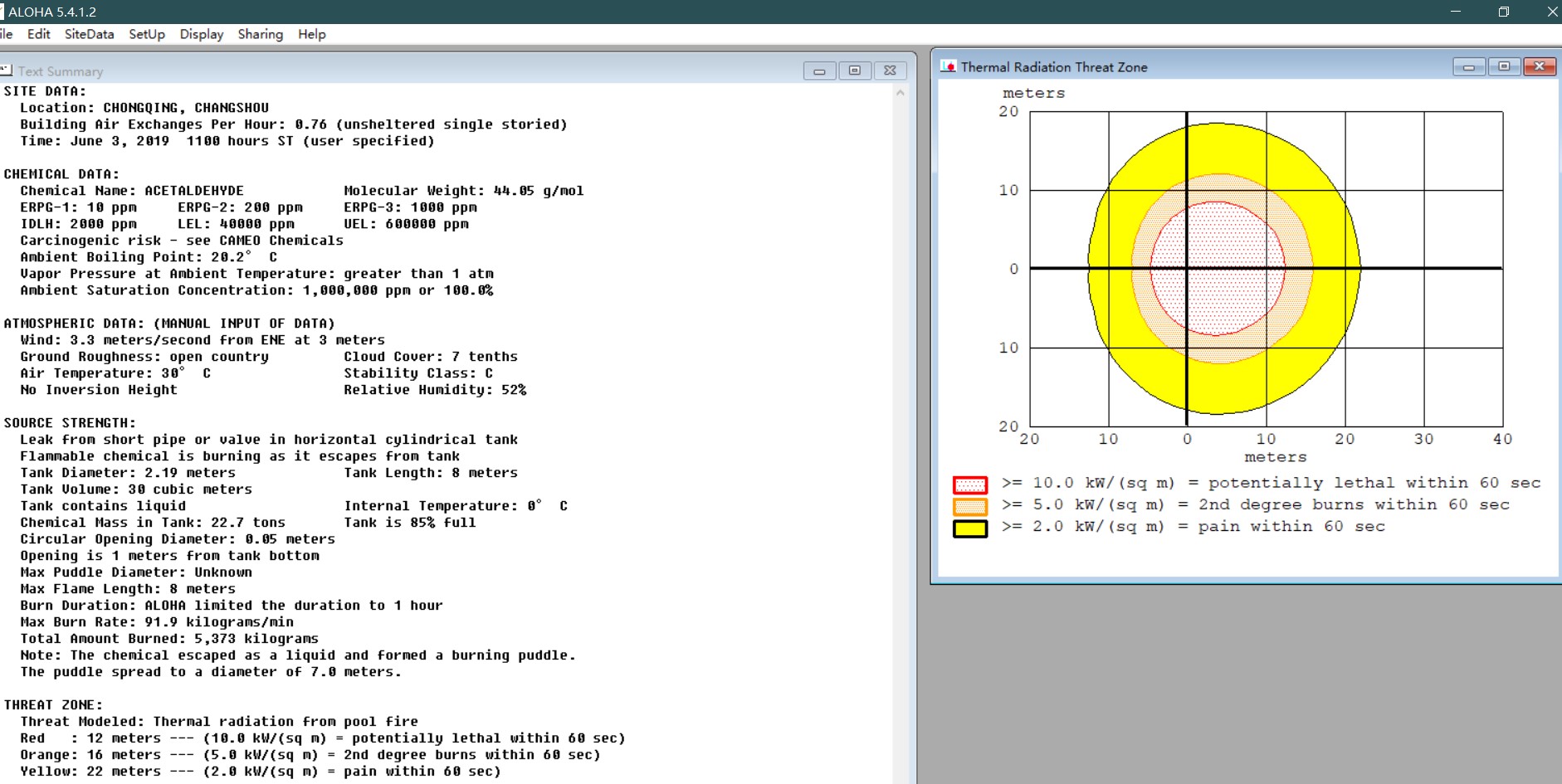Click the Text Summary scroll-up arrow
The height and width of the screenshot is (784, 1562).
click(901, 93)
